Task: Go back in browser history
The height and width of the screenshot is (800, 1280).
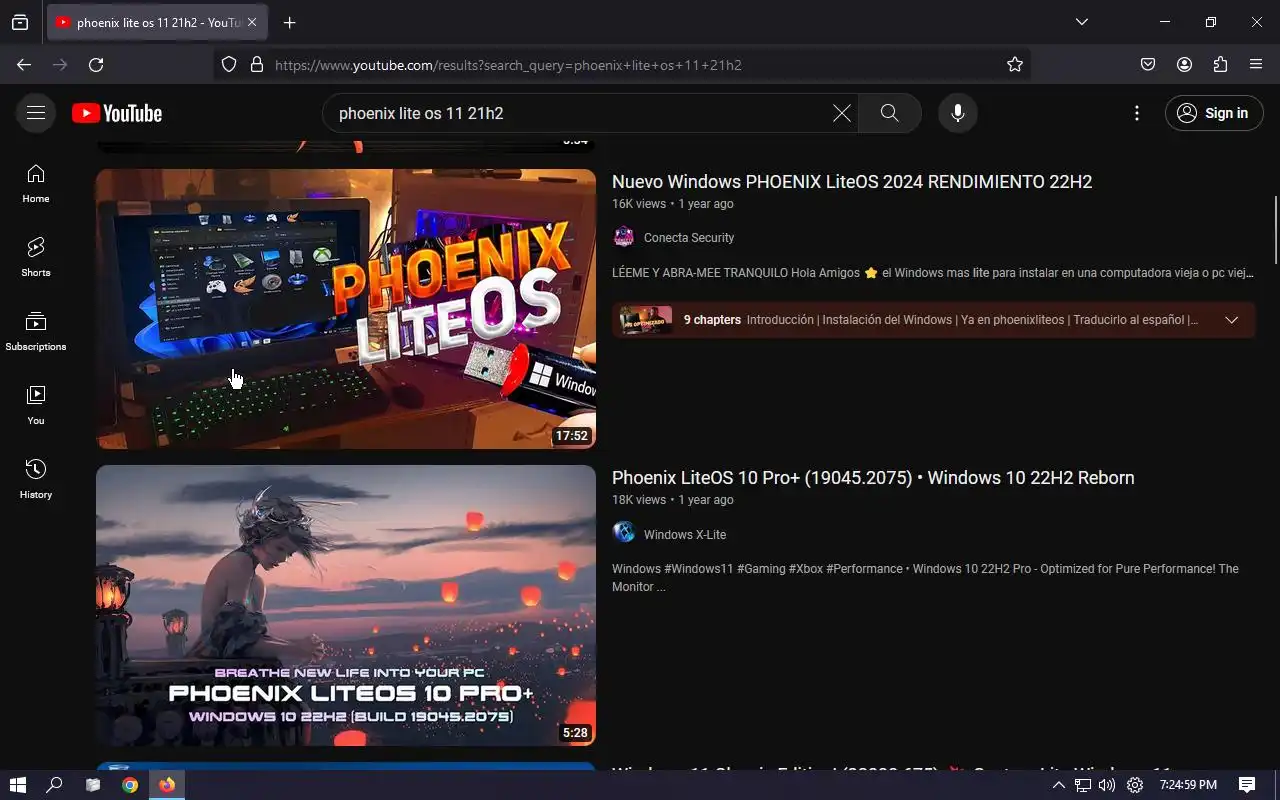Action: [x=24, y=64]
